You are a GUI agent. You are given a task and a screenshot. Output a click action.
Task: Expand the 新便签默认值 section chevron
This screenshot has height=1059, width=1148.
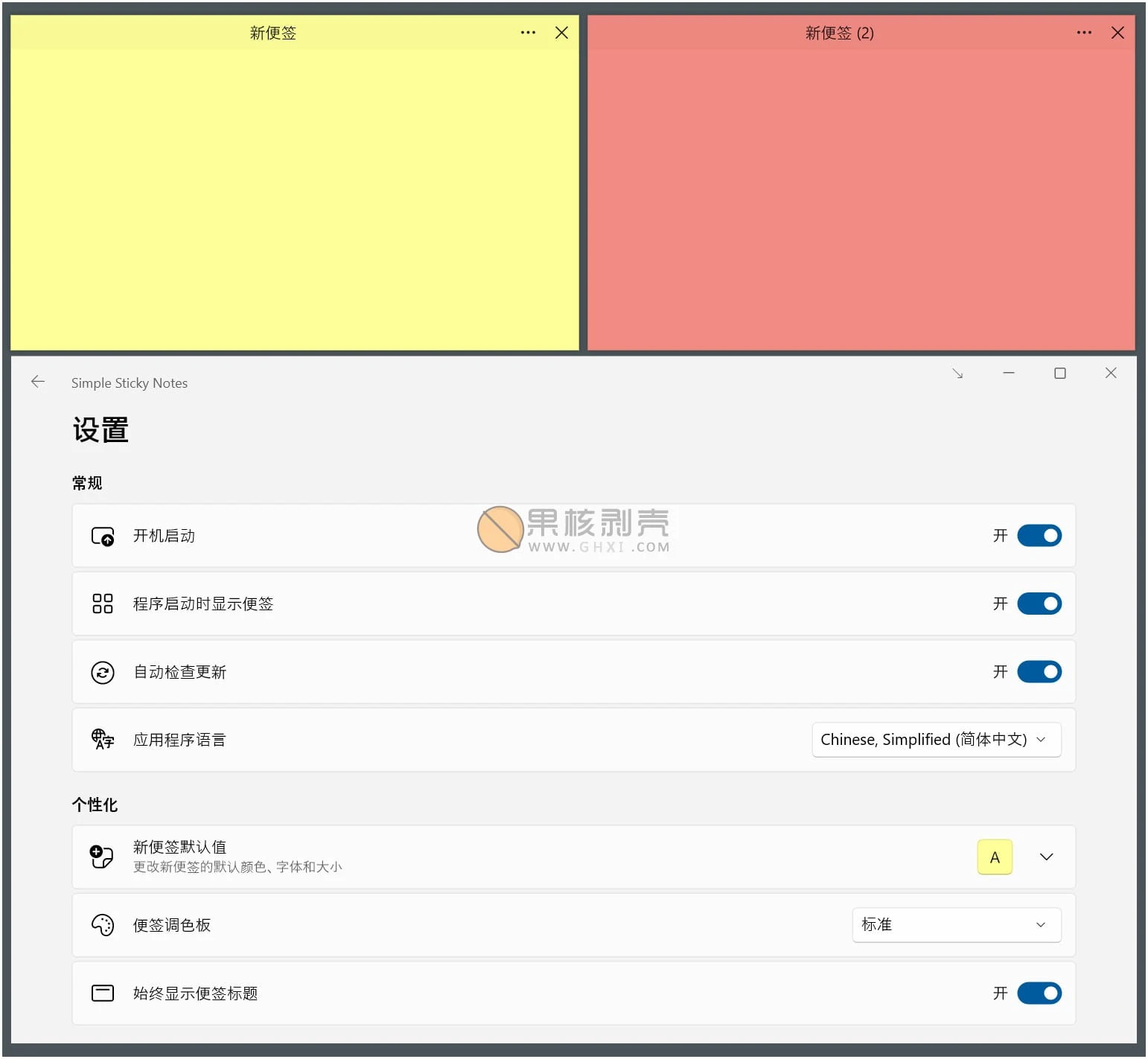(1046, 857)
